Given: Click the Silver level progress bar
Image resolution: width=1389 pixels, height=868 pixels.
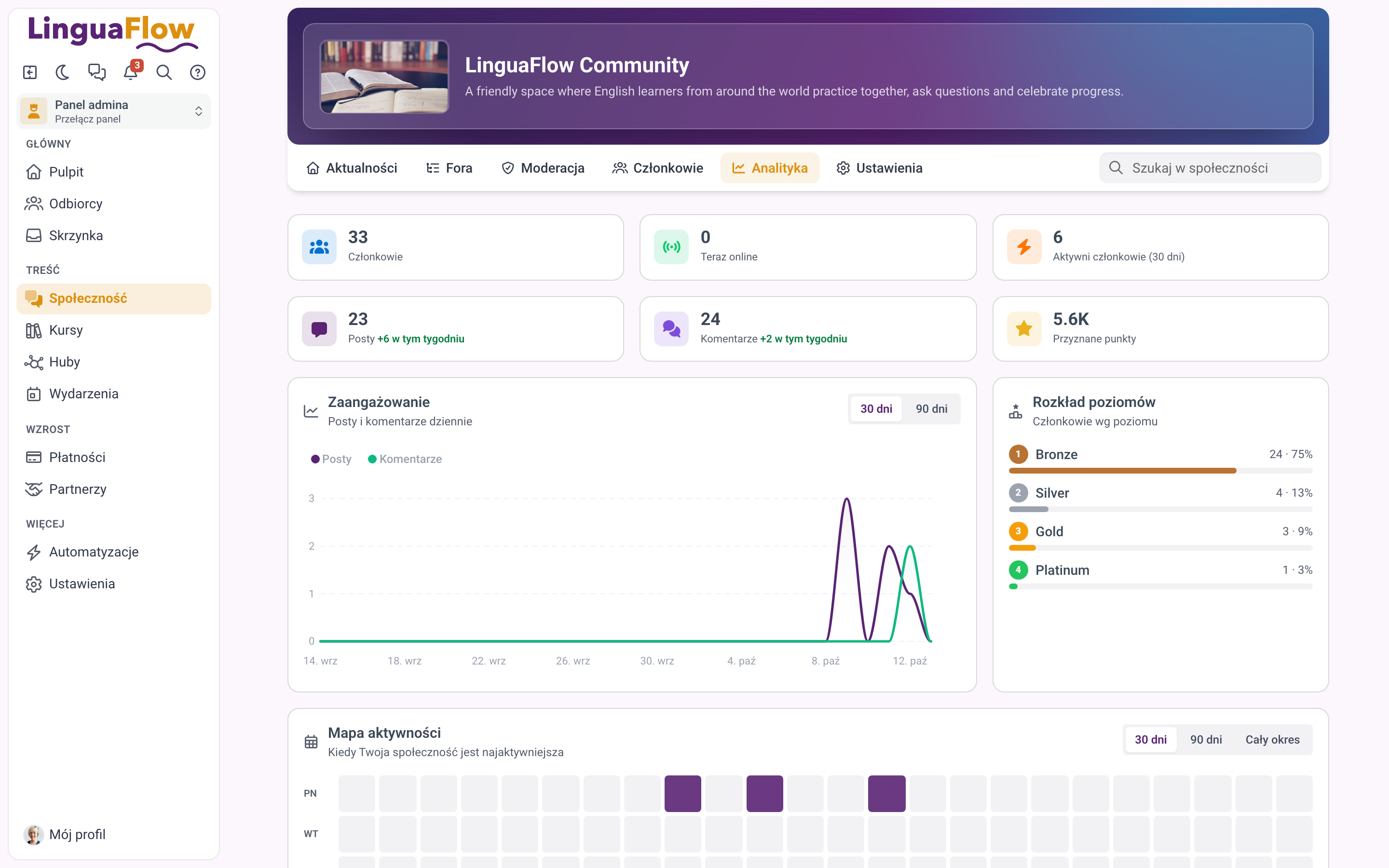Looking at the screenshot, I should click(x=1160, y=509).
